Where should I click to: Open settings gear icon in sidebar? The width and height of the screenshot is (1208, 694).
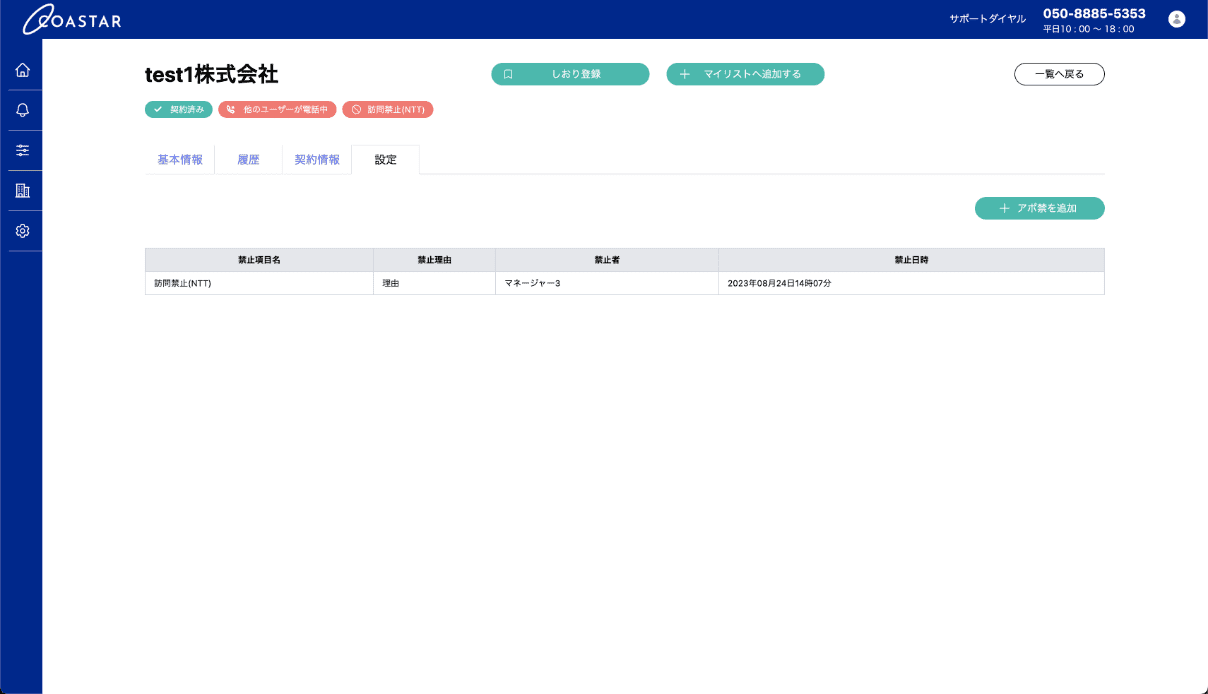tap(22, 230)
